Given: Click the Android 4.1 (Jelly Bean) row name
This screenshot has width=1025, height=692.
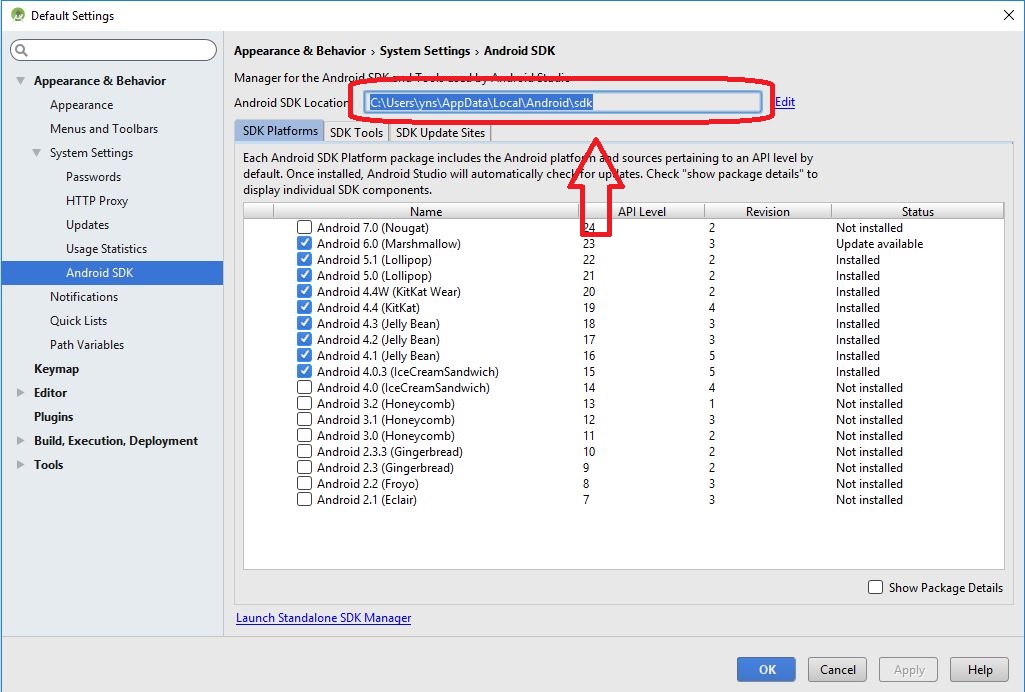Looking at the screenshot, I should (x=378, y=355).
